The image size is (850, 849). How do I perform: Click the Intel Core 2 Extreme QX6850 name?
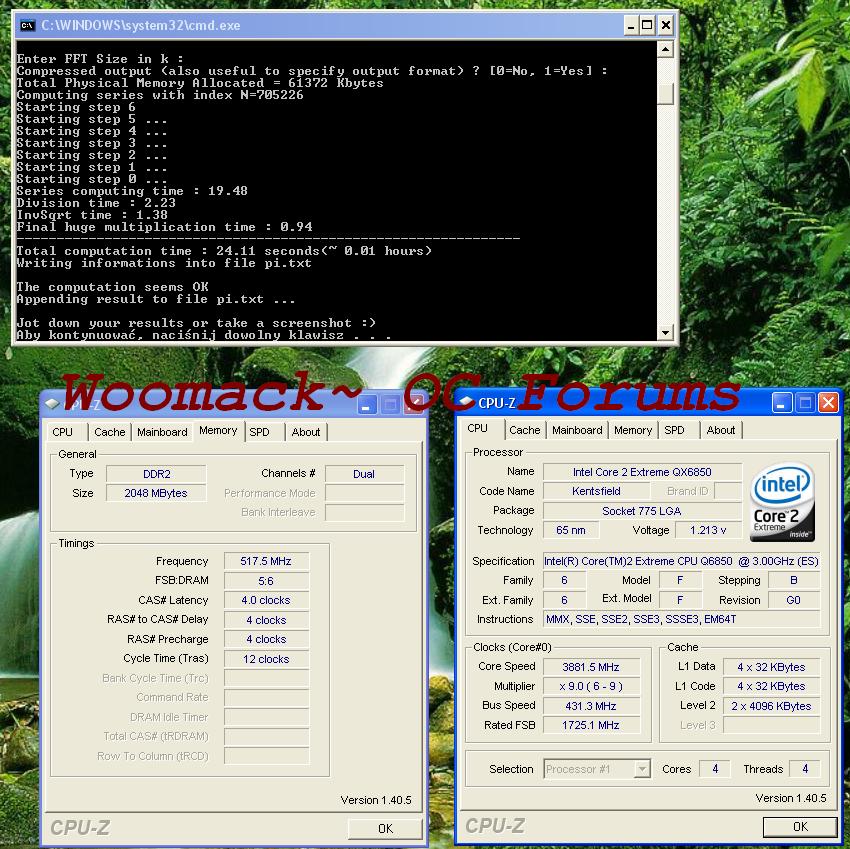pos(642,472)
